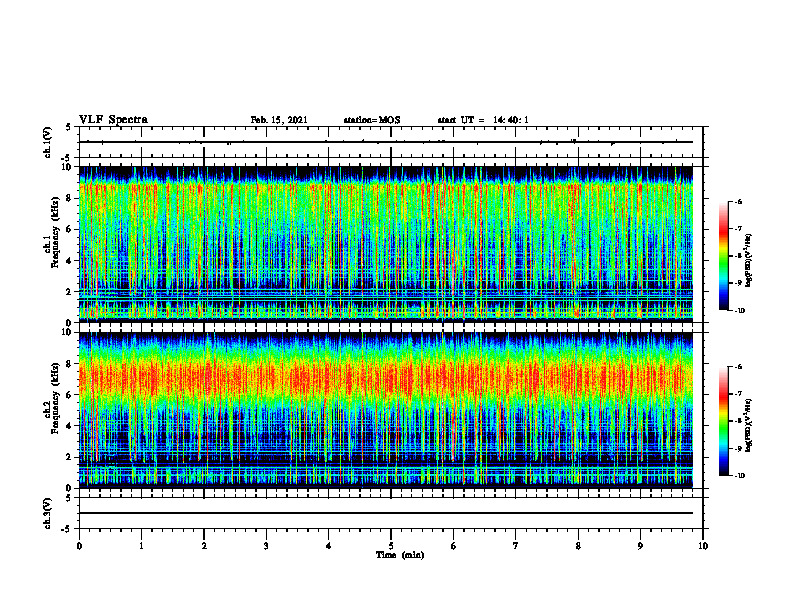The width and height of the screenshot is (792, 612).
Task: Click the "1" minute tick label
Action: click(141, 546)
